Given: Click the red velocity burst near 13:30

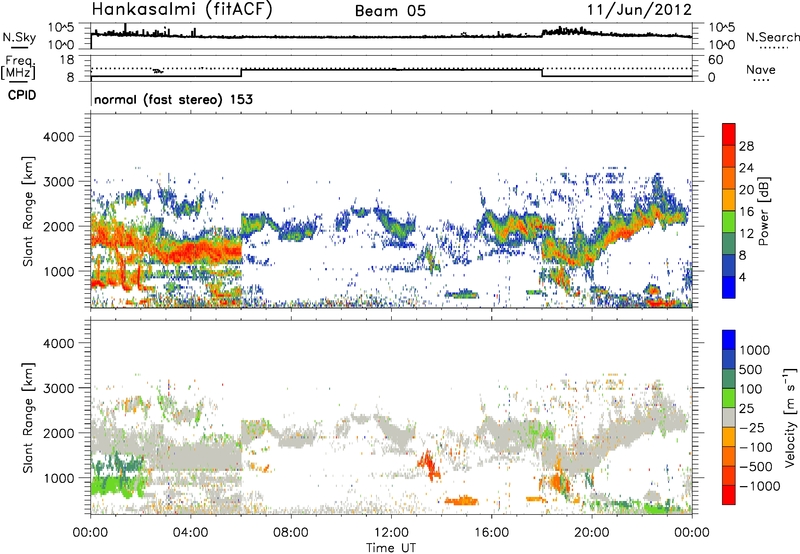Looking at the screenshot, I should pyautogui.click(x=429, y=465).
